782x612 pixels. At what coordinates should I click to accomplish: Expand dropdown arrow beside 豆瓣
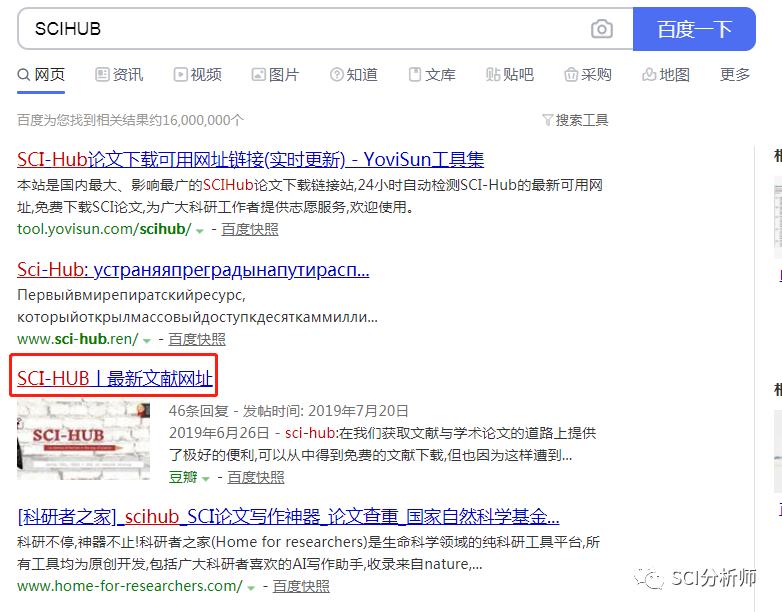(x=205, y=479)
